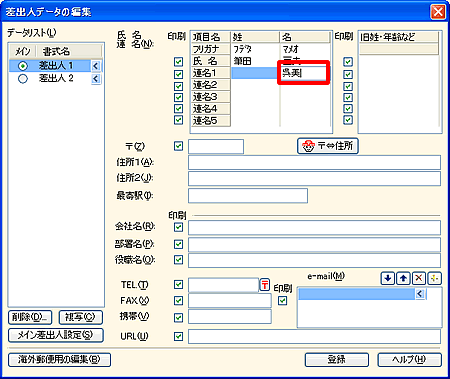Open the arrow beside 差出人 2 row
Image resolution: width=450 pixels, height=379 pixels.
tap(96, 79)
